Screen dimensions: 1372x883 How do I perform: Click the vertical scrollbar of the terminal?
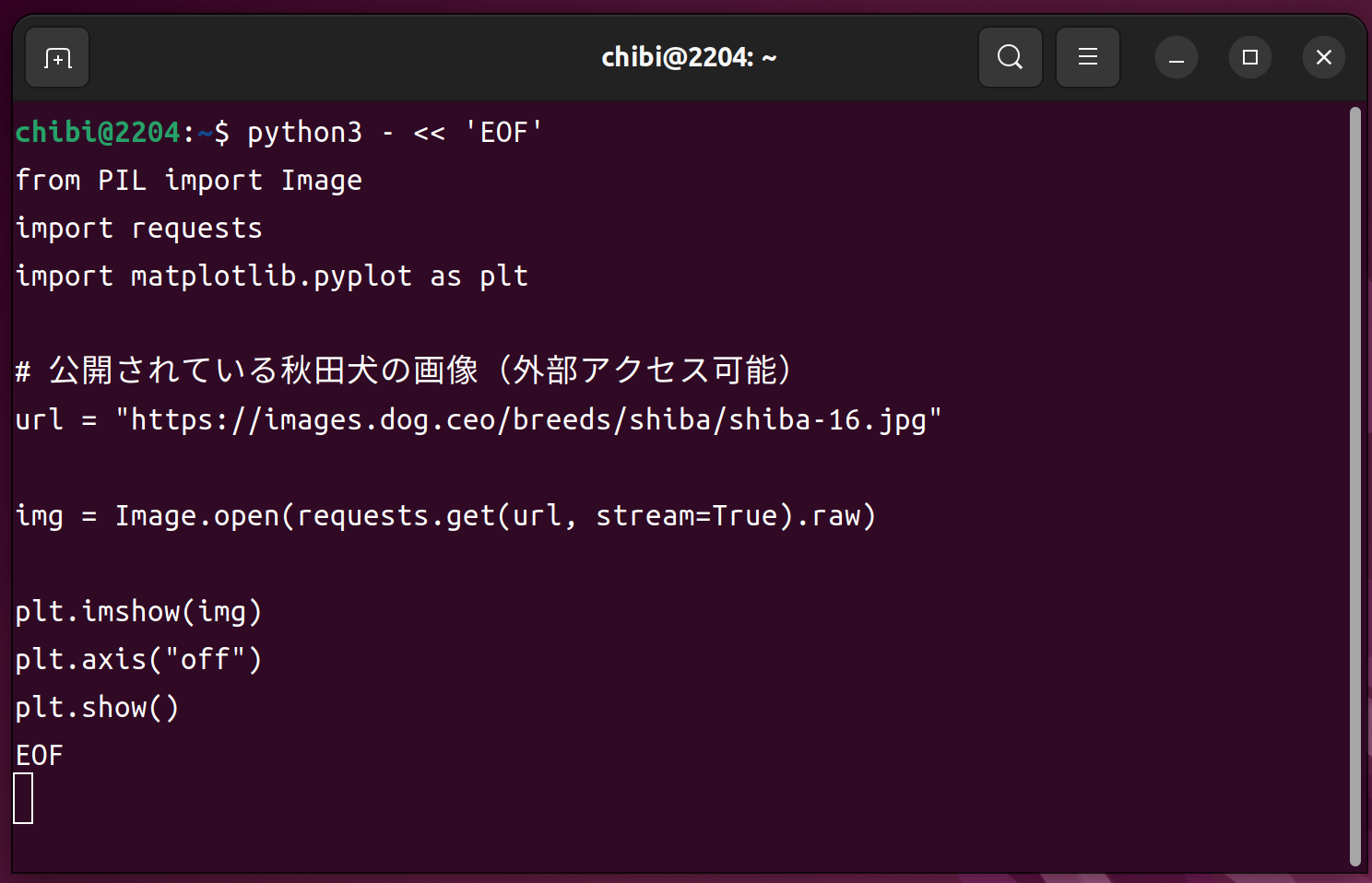click(1354, 487)
